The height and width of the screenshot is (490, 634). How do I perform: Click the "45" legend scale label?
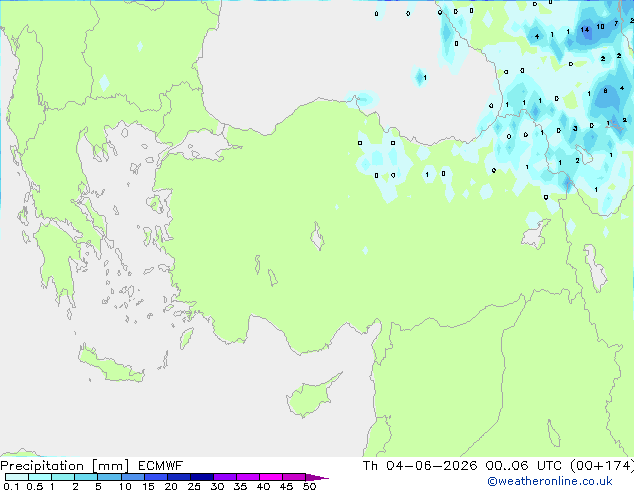286,486
